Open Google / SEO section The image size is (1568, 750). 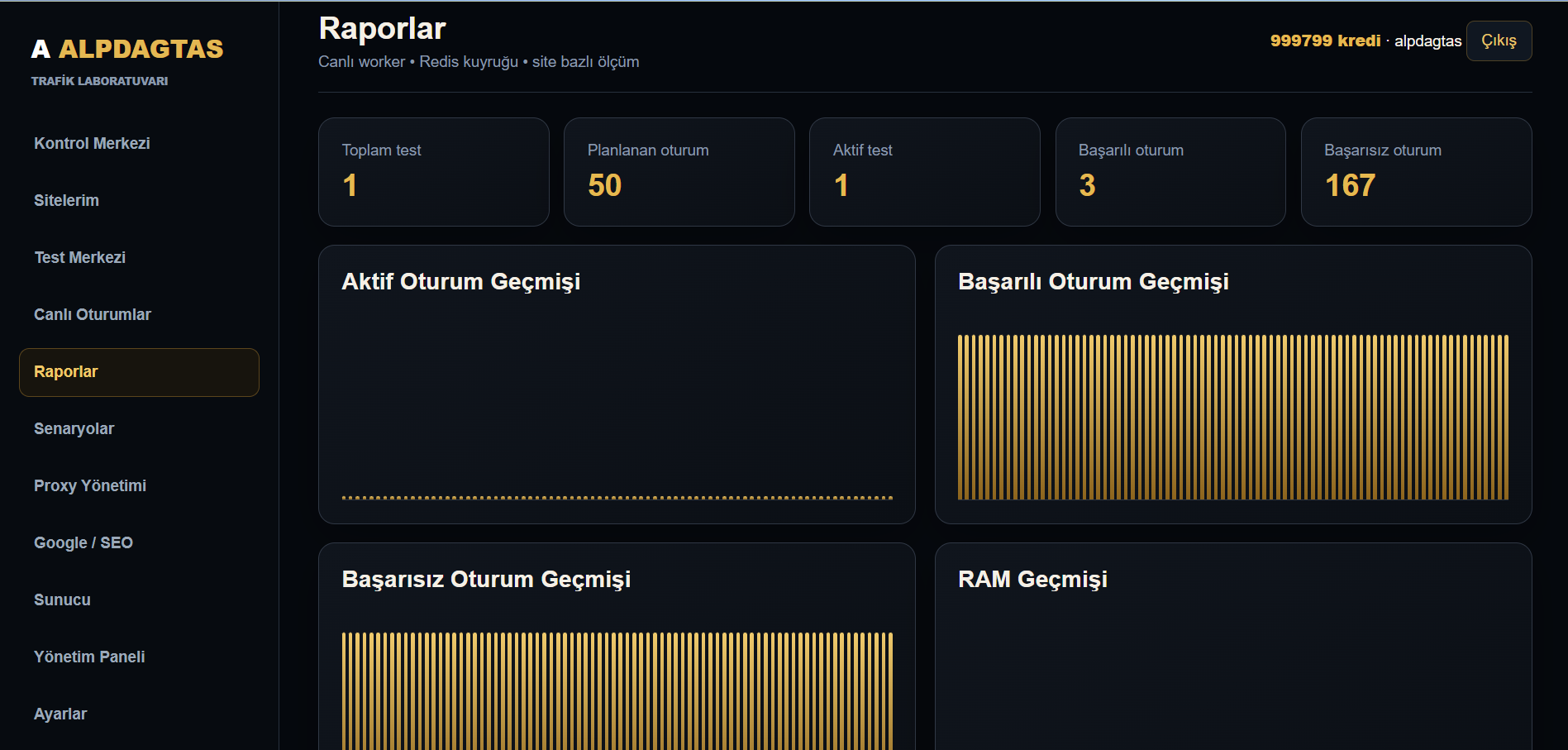pyautogui.click(x=139, y=543)
